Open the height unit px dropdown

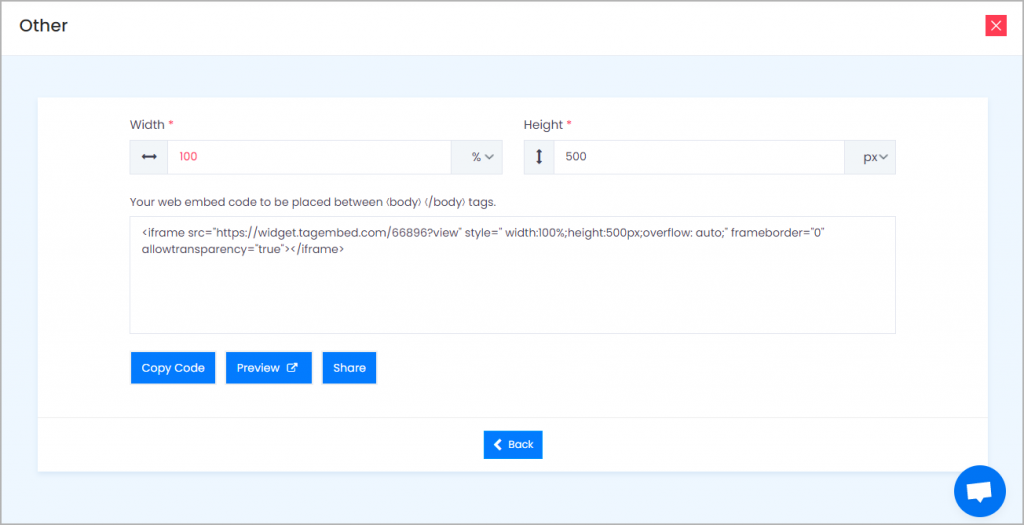click(x=870, y=157)
